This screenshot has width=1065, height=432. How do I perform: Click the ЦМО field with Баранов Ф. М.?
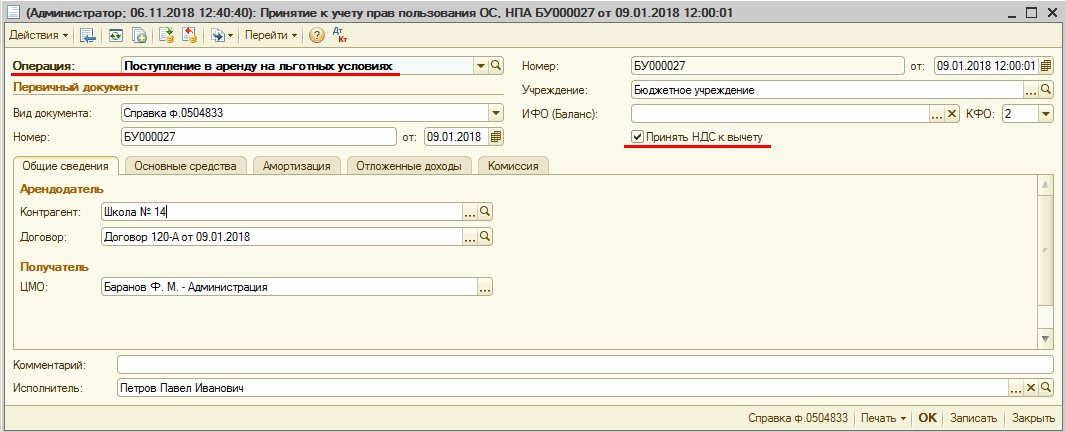click(289, 287)
